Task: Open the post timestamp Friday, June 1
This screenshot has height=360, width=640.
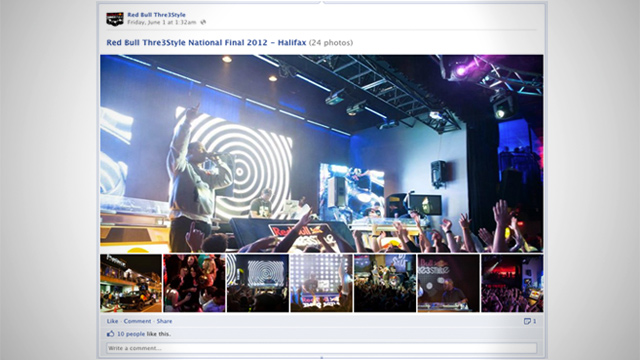Action: (x=162, y=22)
